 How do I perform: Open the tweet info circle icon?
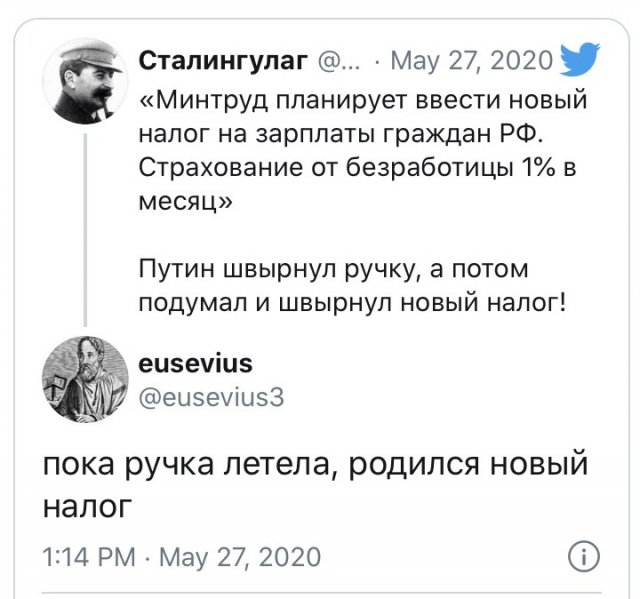tap(582, 556)
